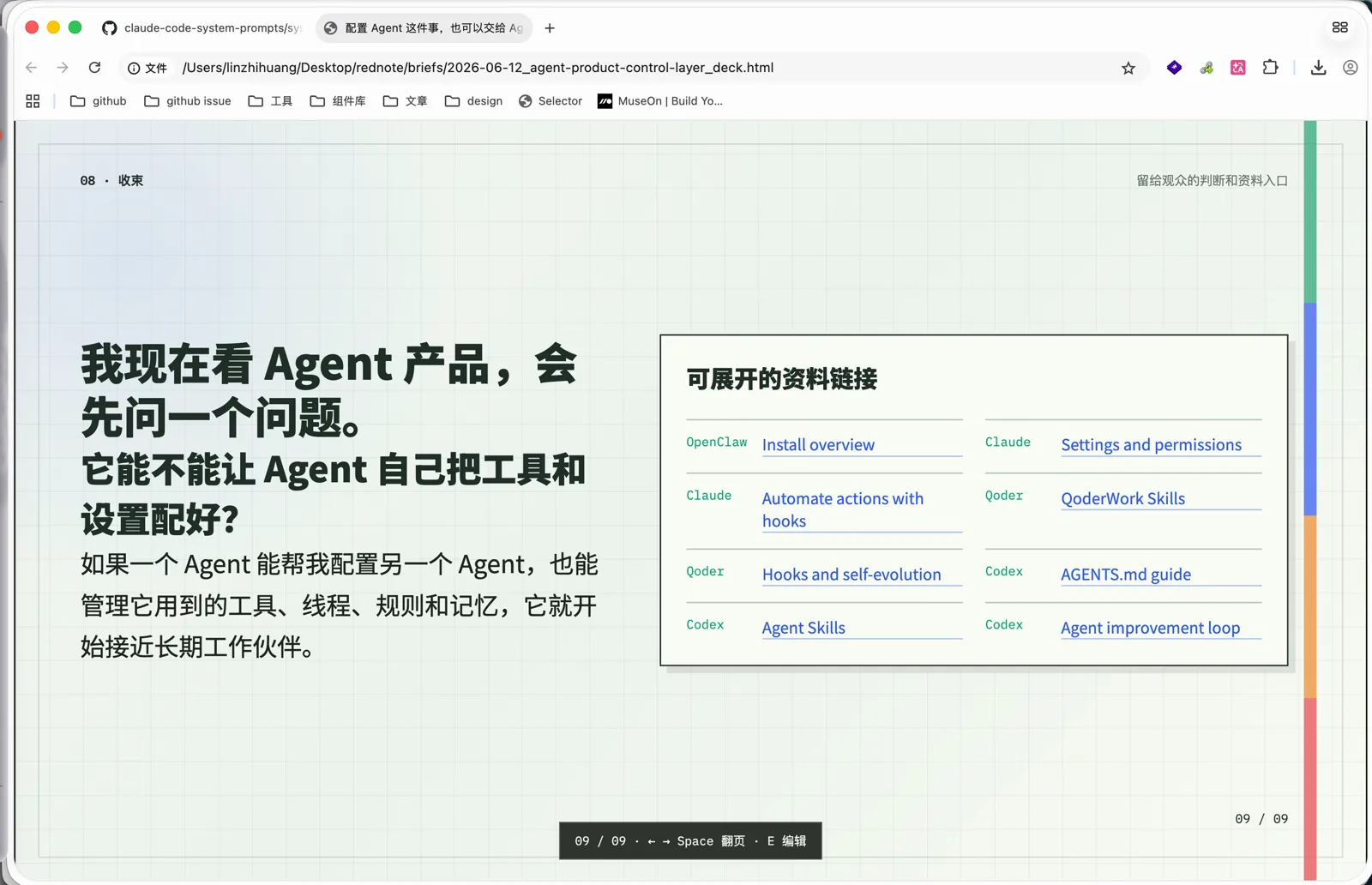Click the 可展开的资料链接 heading
1372x885 pixels.
click(x=781, y=379)
